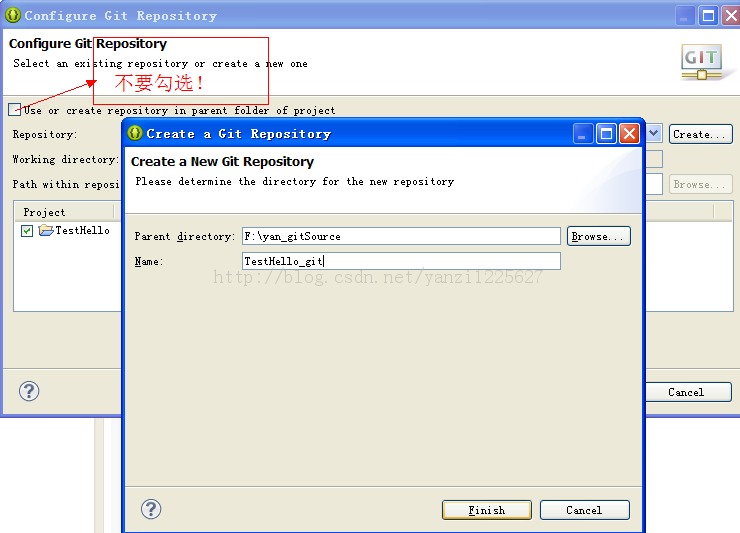This screenshot has width=740, height=533.
Task: Click Browse next to Parent directory
Action: click(598, 236)
